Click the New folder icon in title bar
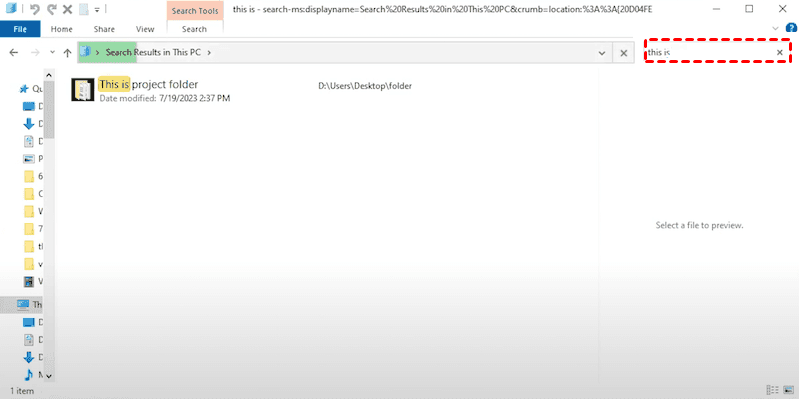Viewport: 799px width, 399px height. [84, 9]
